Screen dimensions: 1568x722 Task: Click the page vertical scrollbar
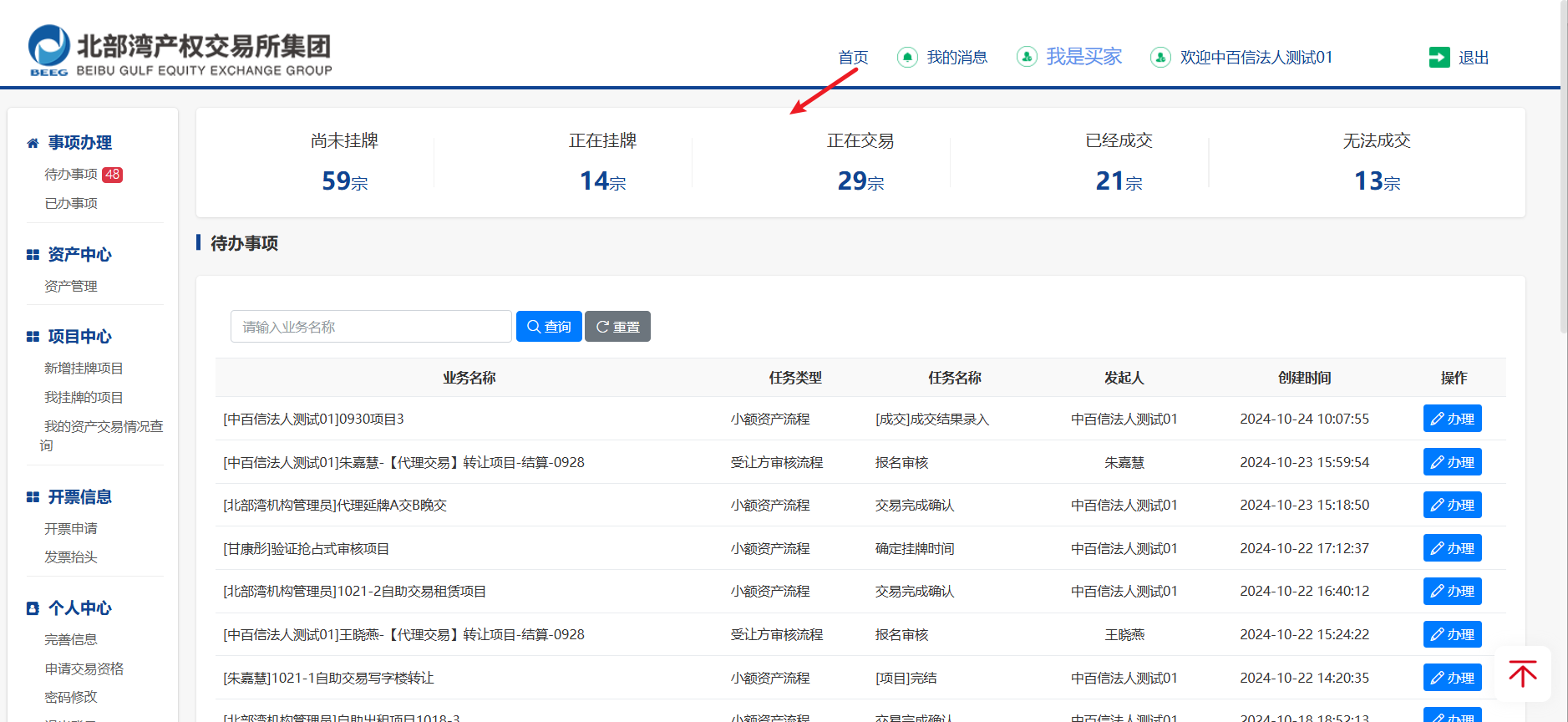pyautogui.click(x=1564, y=167)
